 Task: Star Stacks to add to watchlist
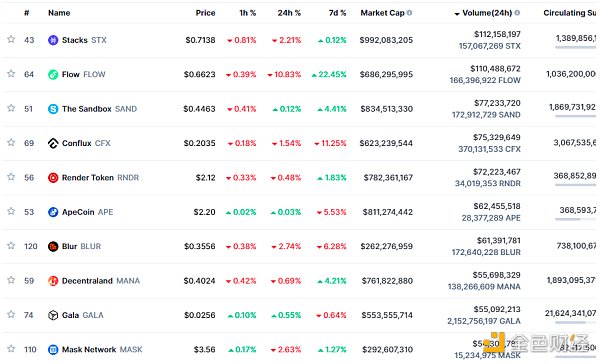(11, 39)
